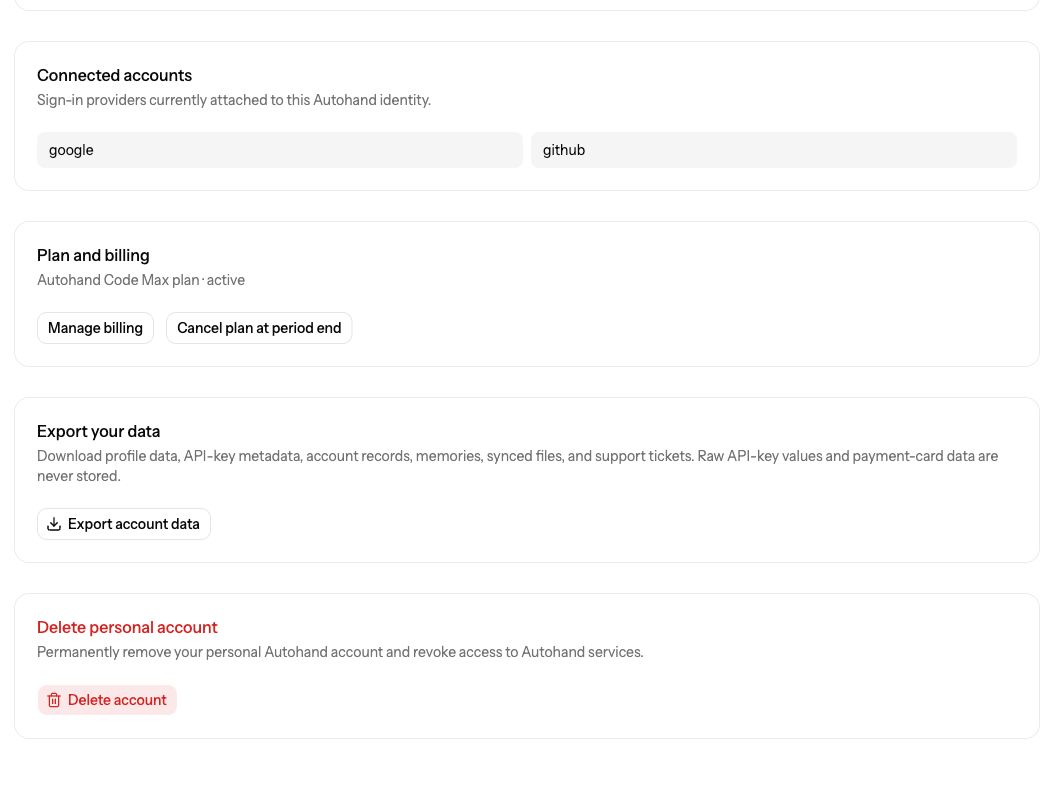The width and height of the screenshot is (1060, 800).
Task: Click the red Delete account button
Action: [x=107, y=700]
